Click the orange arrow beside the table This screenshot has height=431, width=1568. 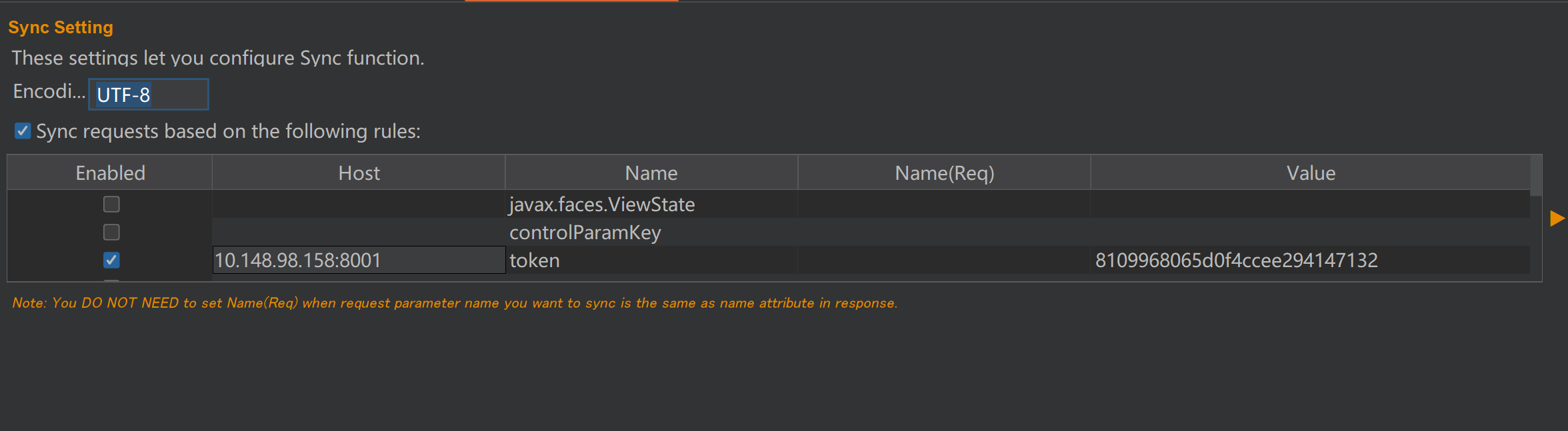point(1557,218)
